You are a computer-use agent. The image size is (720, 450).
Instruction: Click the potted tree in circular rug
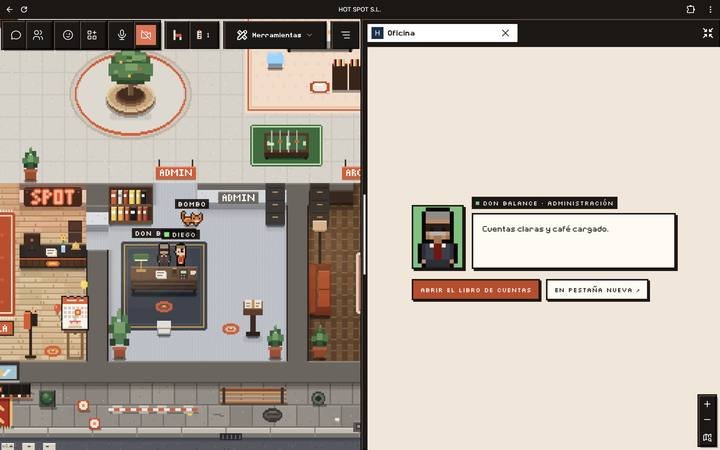point(130,82)
